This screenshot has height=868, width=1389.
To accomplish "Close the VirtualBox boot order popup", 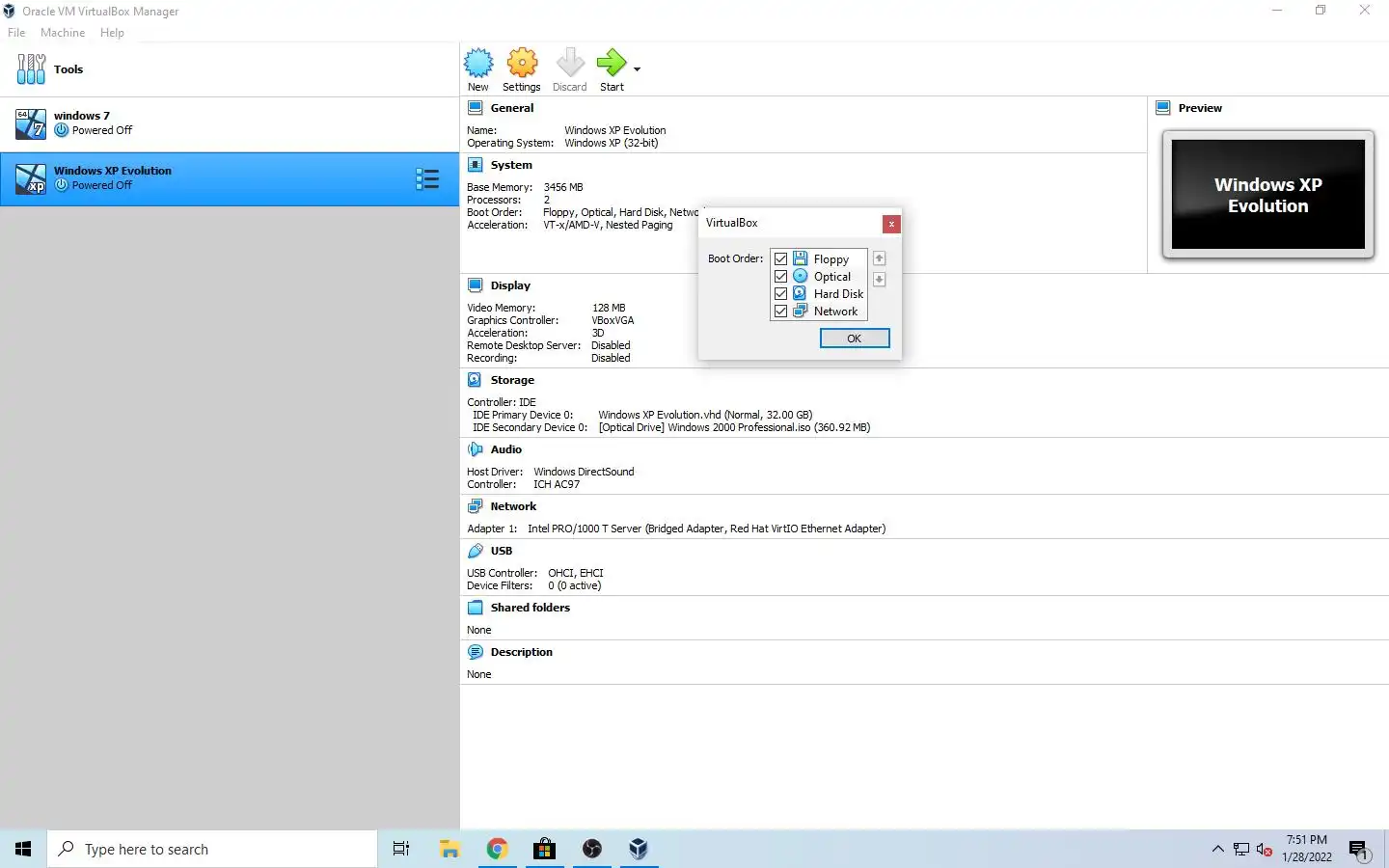I will (891, 224).
